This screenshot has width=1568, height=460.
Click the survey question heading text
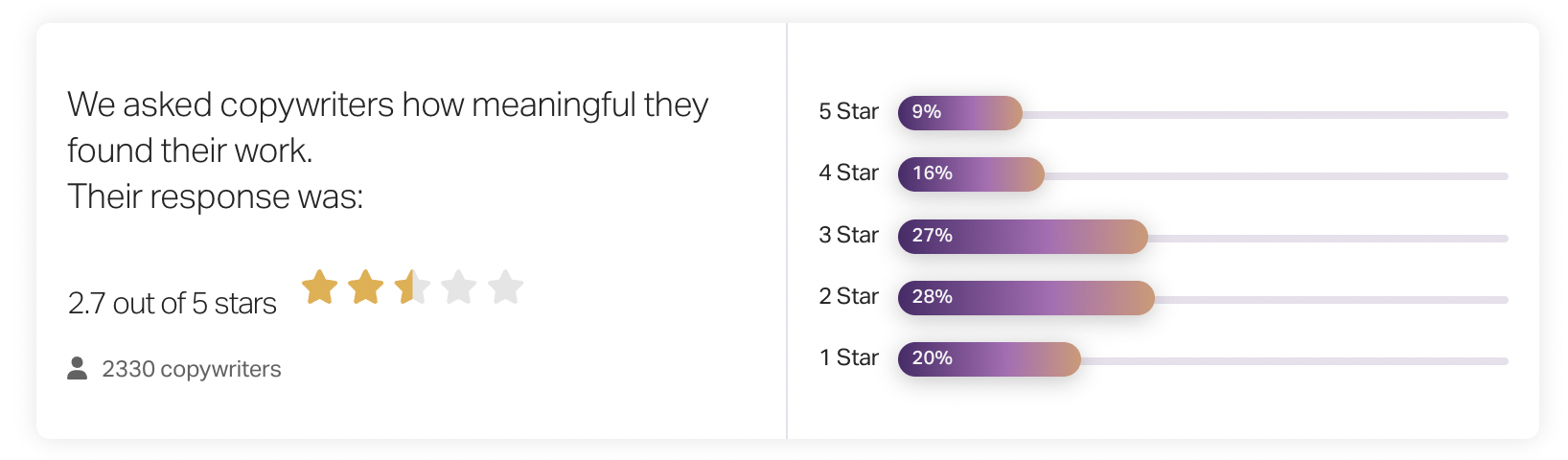click(x=388, y=150)
